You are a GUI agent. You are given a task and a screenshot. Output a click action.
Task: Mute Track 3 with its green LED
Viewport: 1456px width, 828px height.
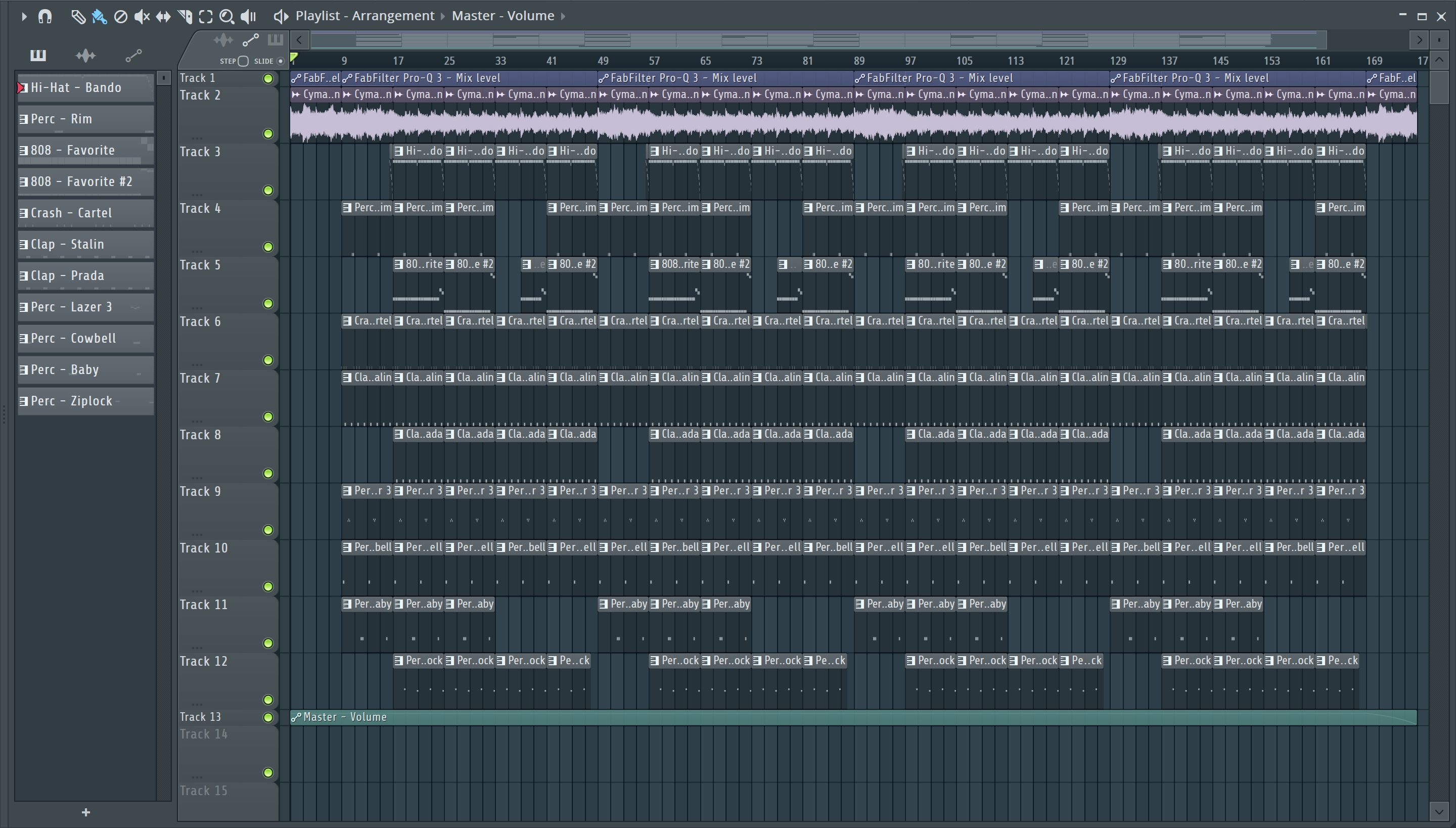point(268,190)
